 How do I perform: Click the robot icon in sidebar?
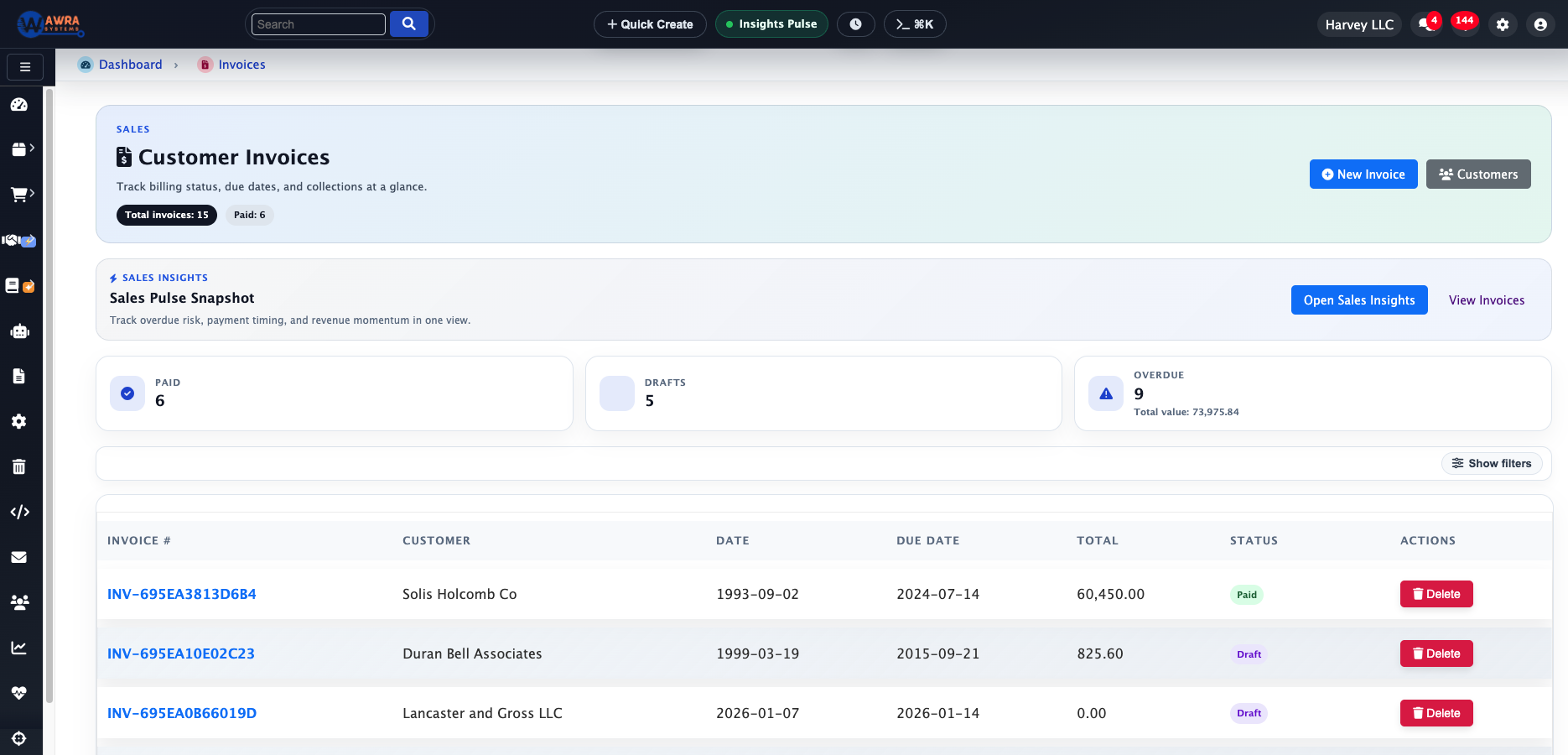click(x=19, y=331)
